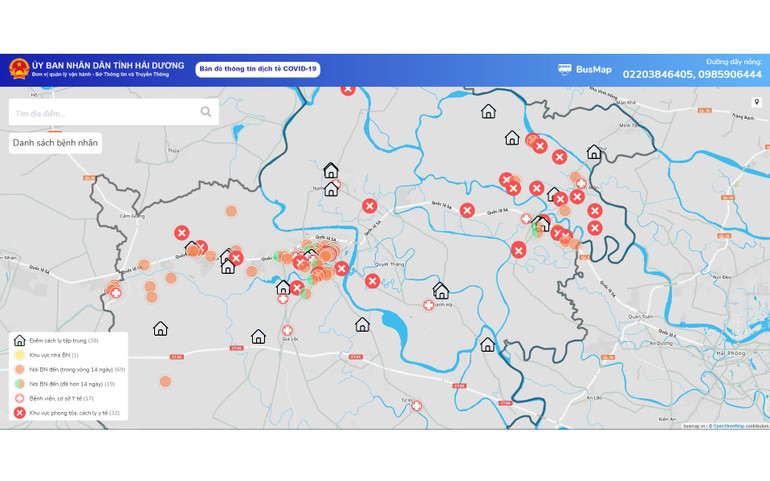Click the 'Ủy ban nhân dân tỉnh Hải Dương' title

108,65
